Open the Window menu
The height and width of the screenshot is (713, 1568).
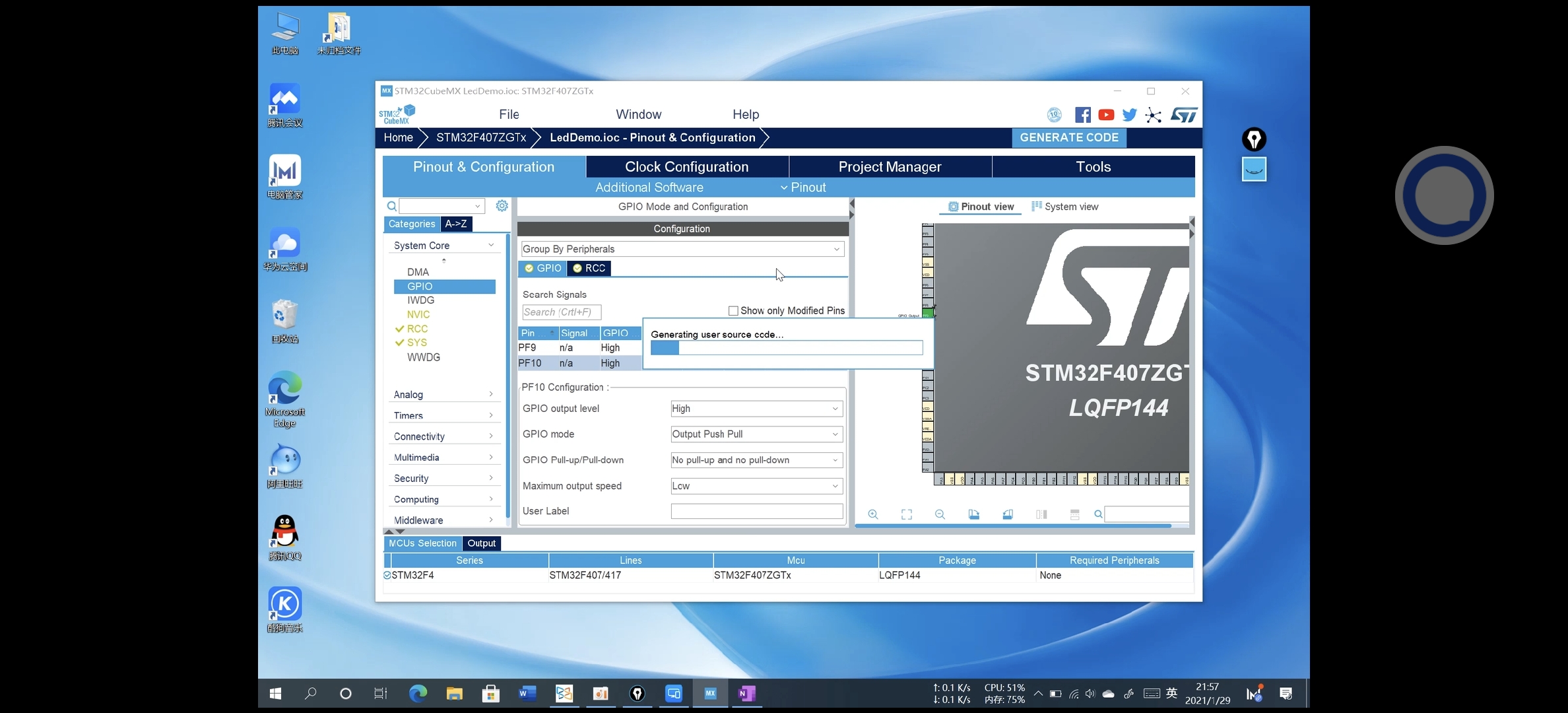(638, 114)
